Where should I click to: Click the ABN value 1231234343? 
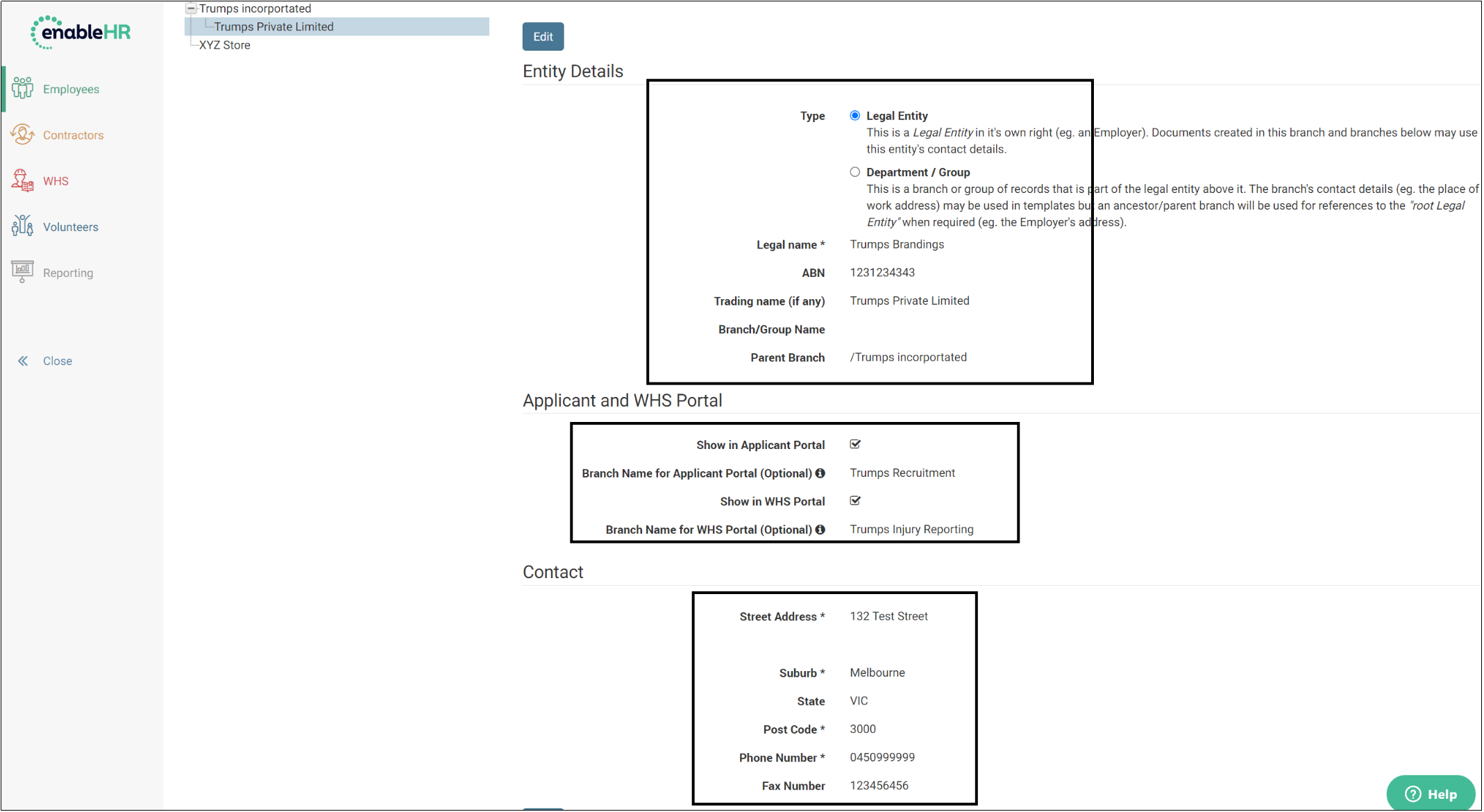(882, 273)
